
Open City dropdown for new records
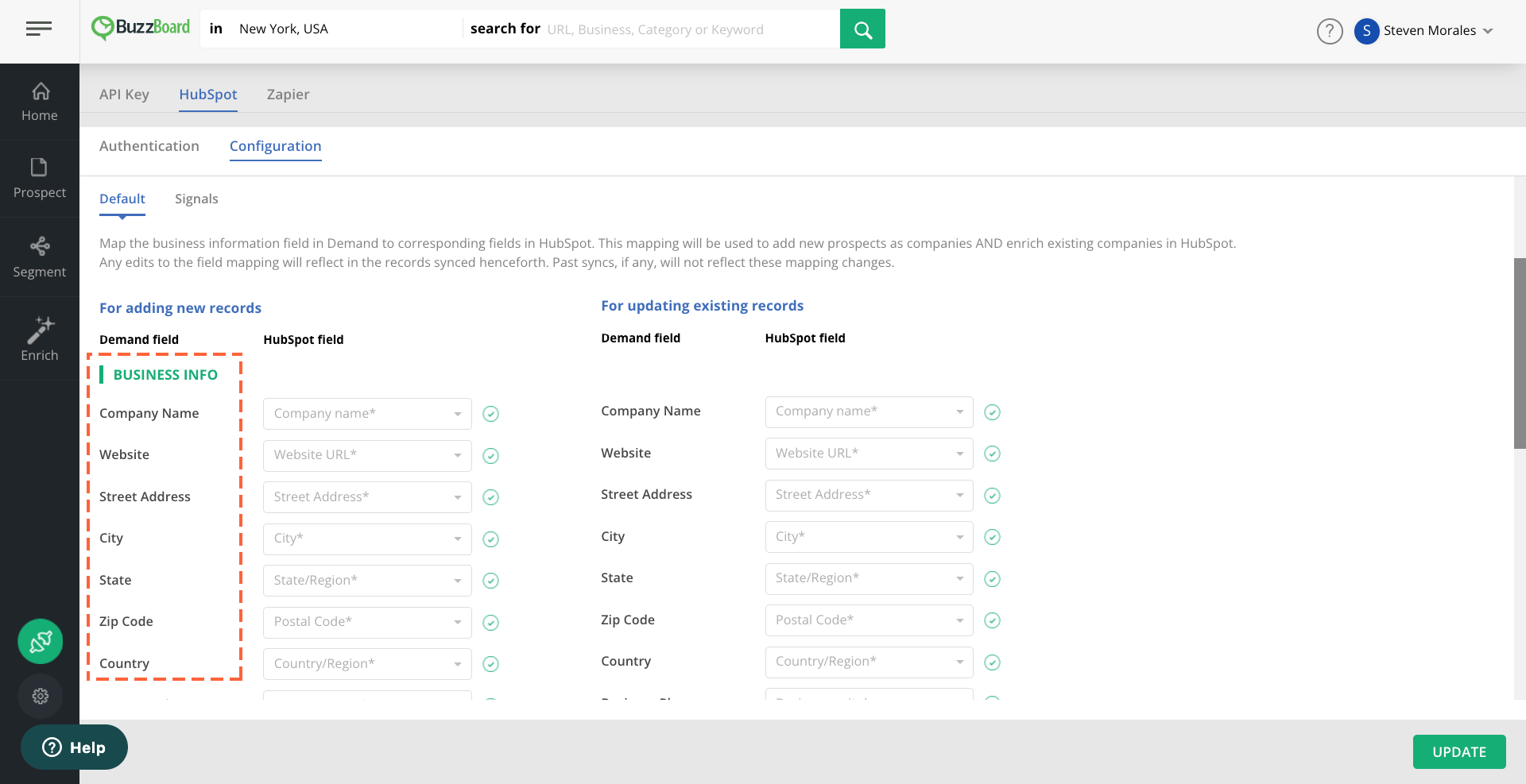(367, 539)
